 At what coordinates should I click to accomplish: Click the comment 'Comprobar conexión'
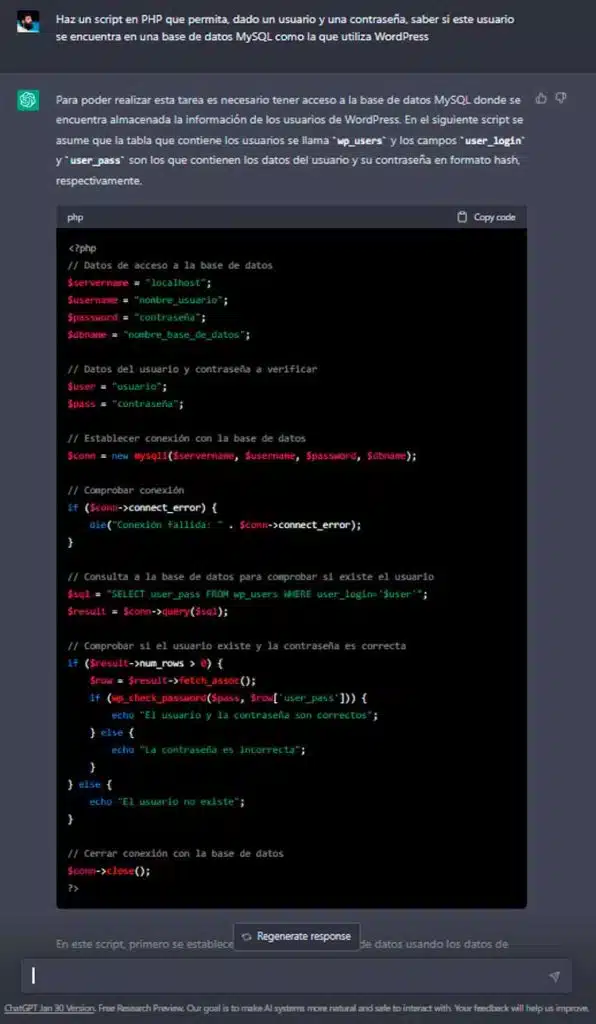(125, 490)
